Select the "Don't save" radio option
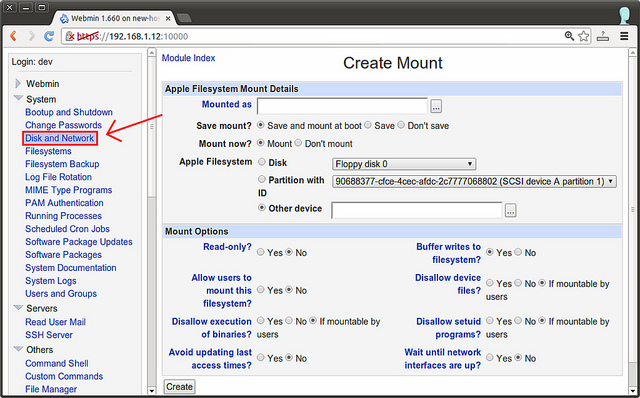Image resolution: width=640 pixels, height=398 pixels. [401, 125]
